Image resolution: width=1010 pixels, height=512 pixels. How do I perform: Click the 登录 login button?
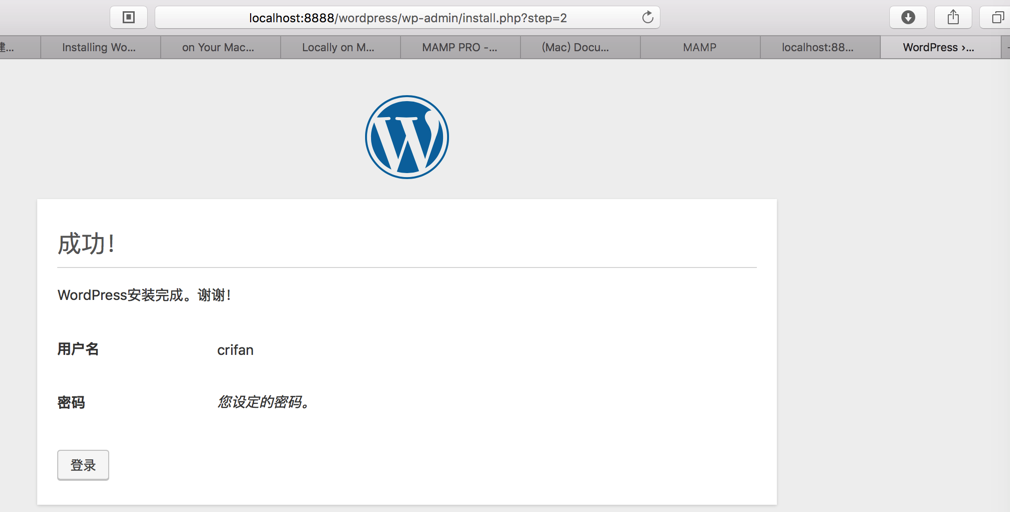pyautogui.click(x=83, y=465)
